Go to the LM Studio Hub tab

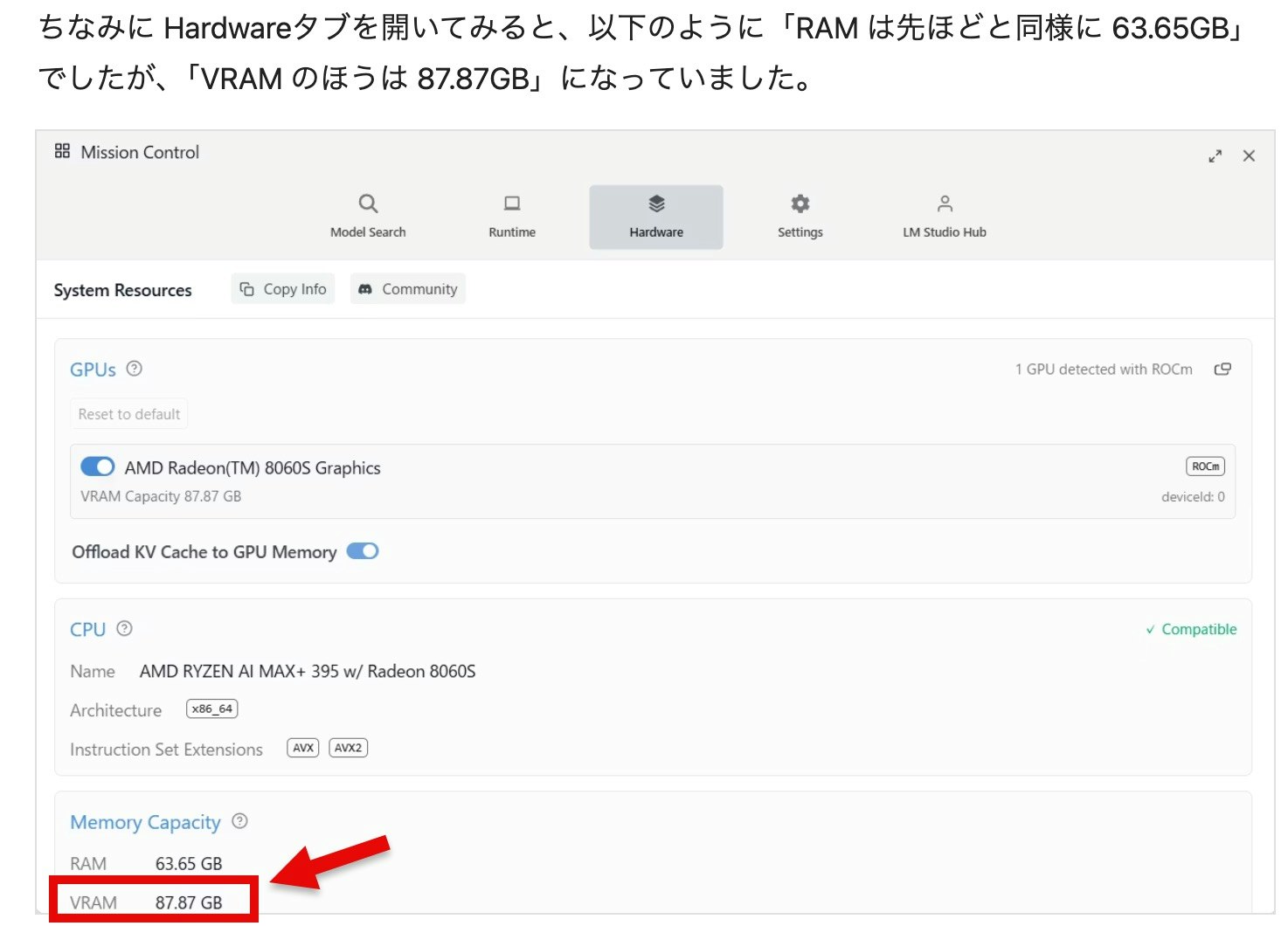945,217
